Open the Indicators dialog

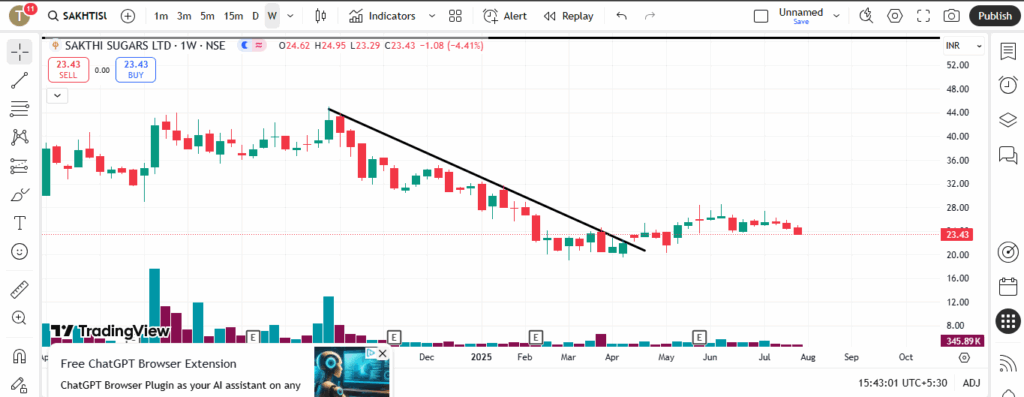click(x=383, y=16)
